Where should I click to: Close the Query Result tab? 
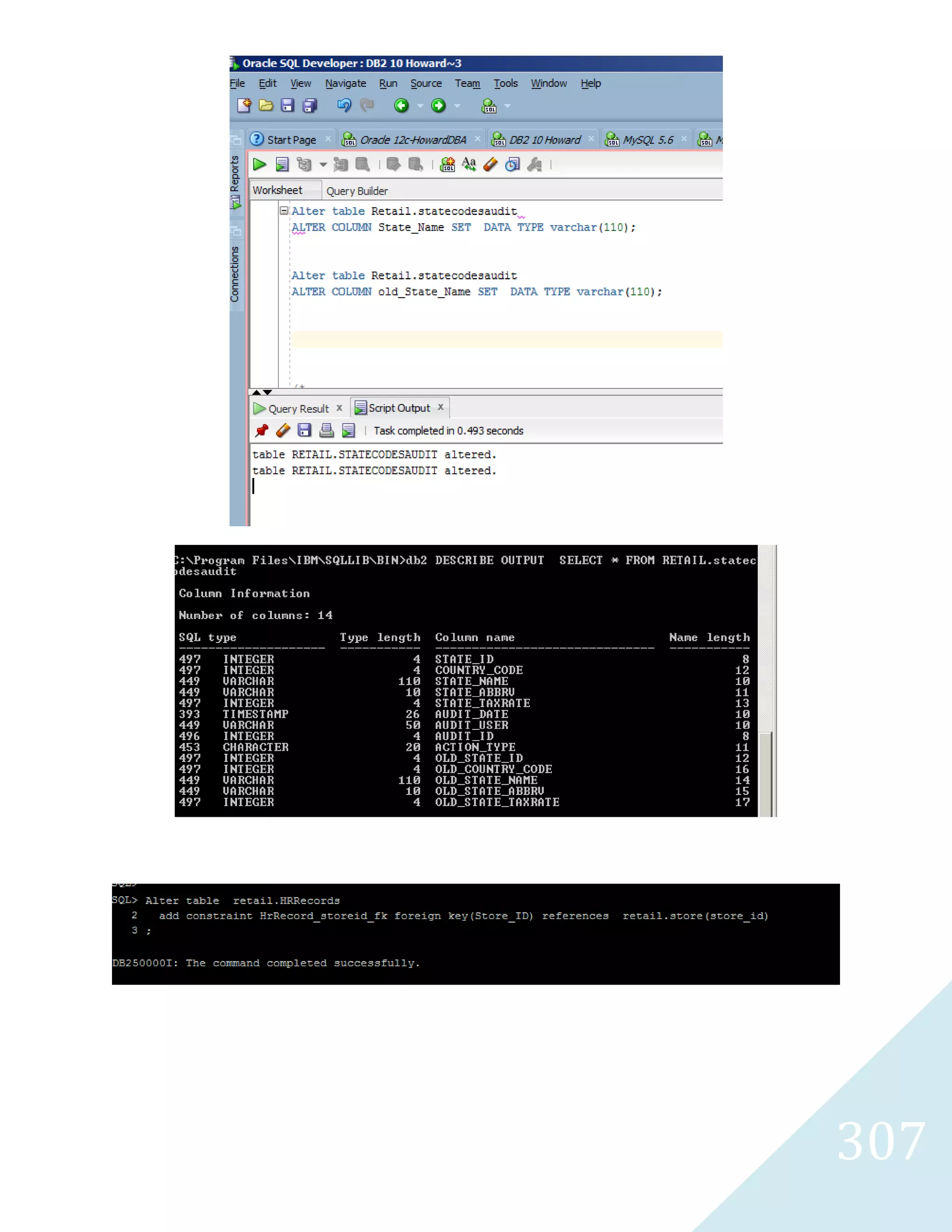(x=339, y=408)
